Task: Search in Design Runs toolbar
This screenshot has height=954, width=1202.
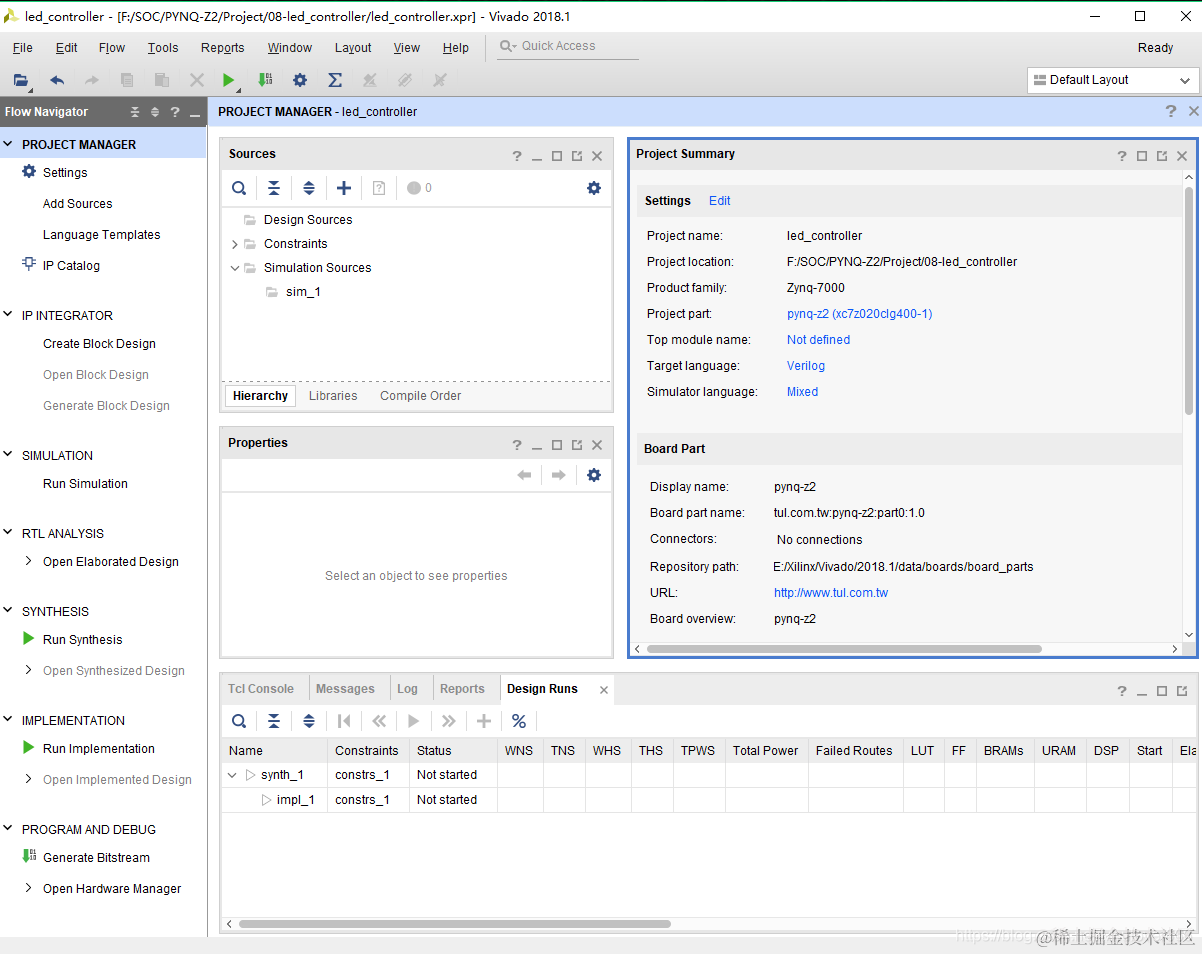Action: (x=239, y=721)
